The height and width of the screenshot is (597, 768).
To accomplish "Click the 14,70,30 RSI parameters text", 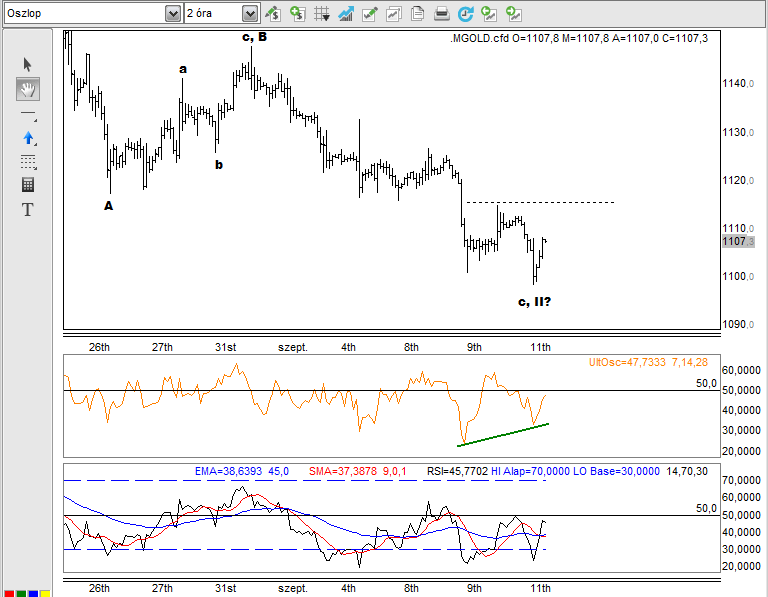I will 687,471.
